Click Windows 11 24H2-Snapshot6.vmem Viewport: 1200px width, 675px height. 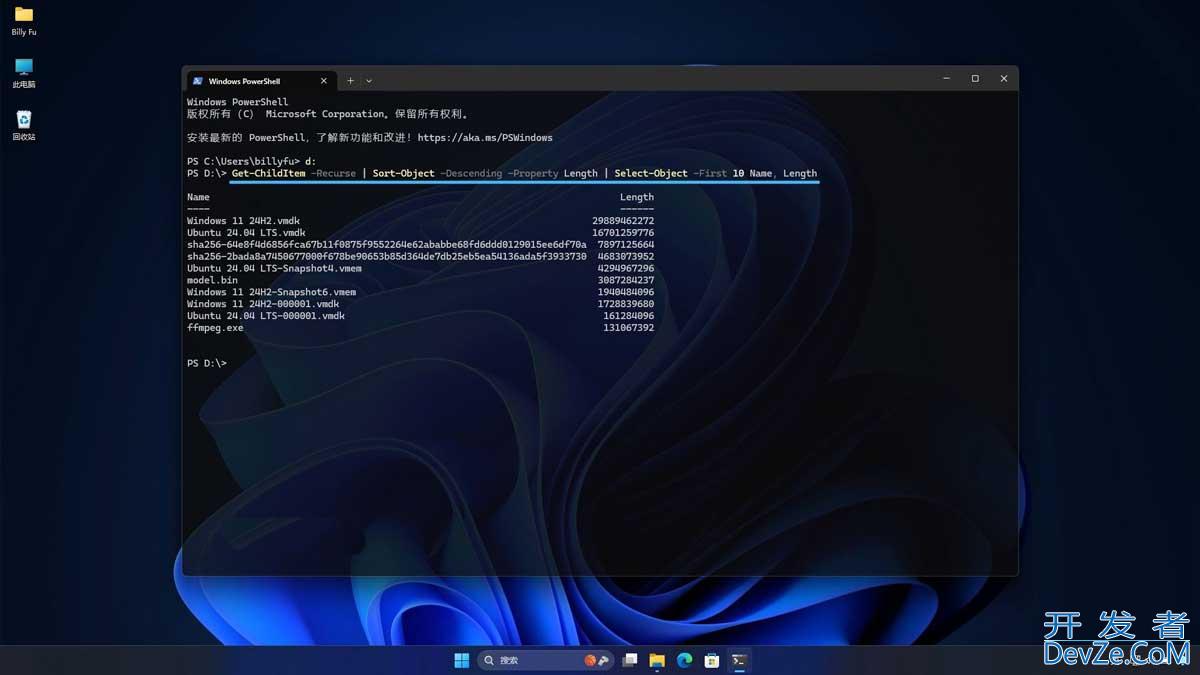271,292
